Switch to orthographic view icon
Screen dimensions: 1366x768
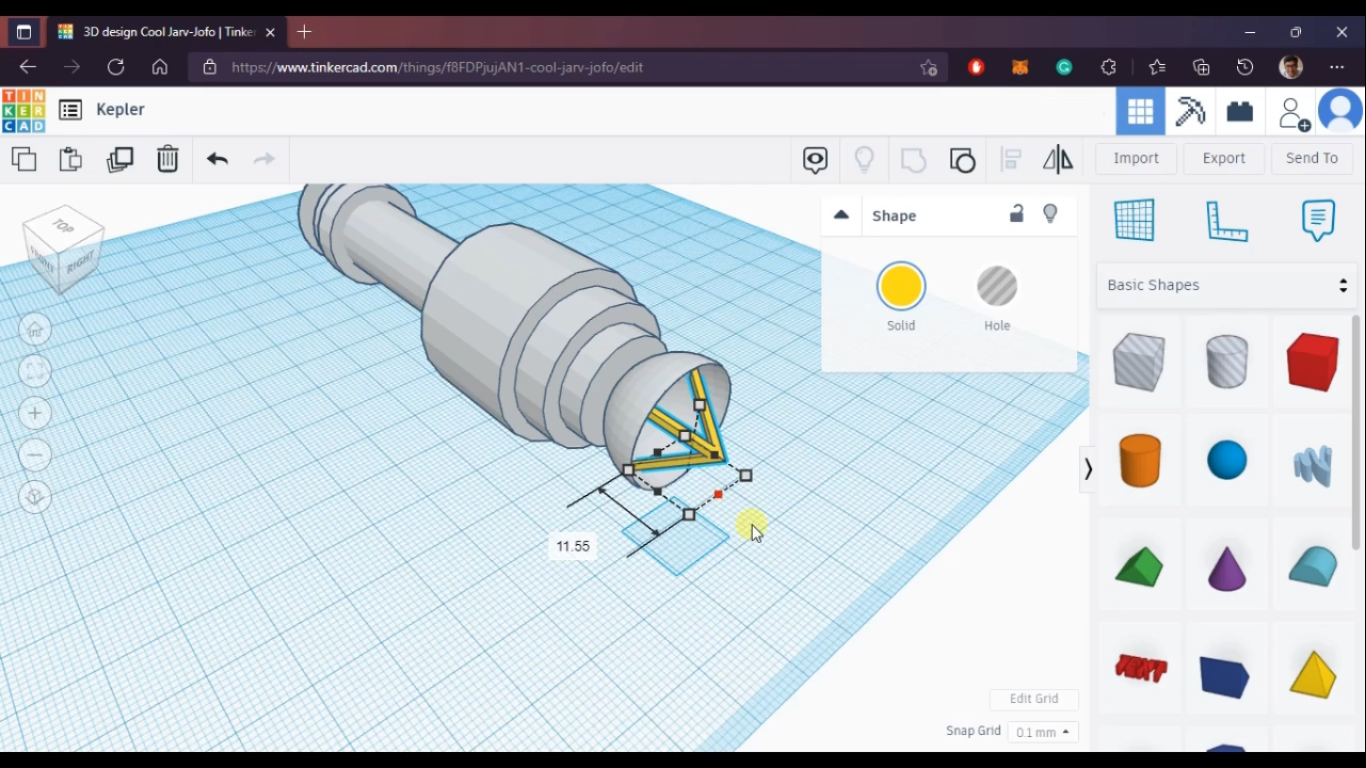click(x=35, y=497)
